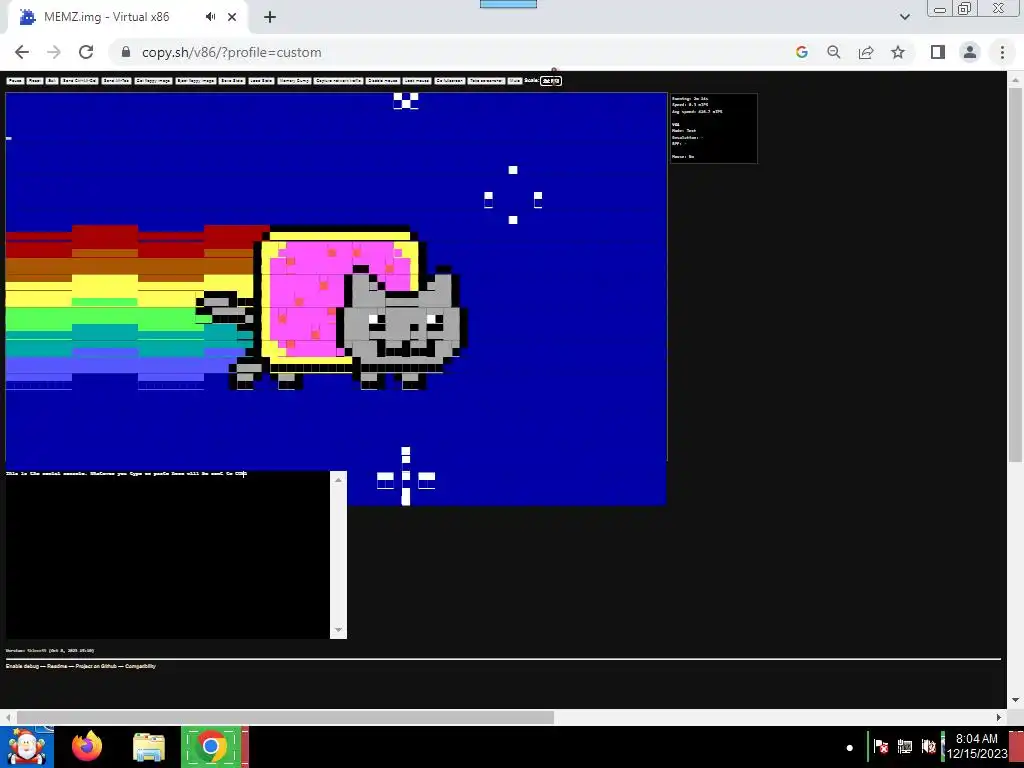Open File Explorer folder icon in taskbar
The image size is (1024, 768).
click(149, 747)
